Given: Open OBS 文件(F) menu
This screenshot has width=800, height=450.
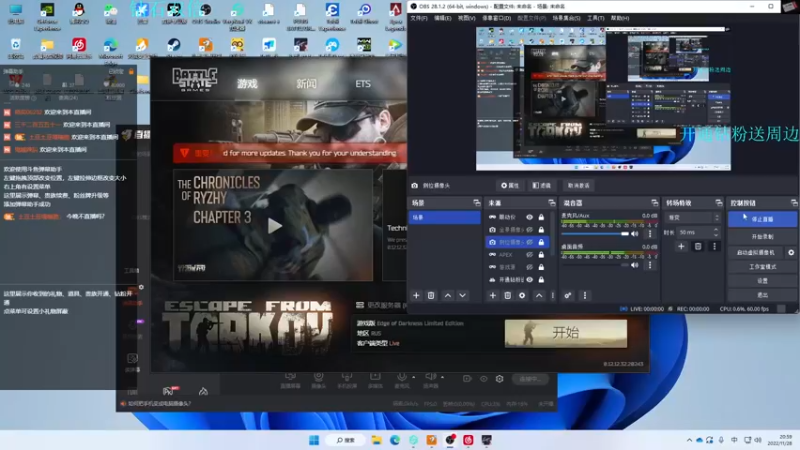Looking at the screenshot, I should pyautogui.click(x=419, y=18).
